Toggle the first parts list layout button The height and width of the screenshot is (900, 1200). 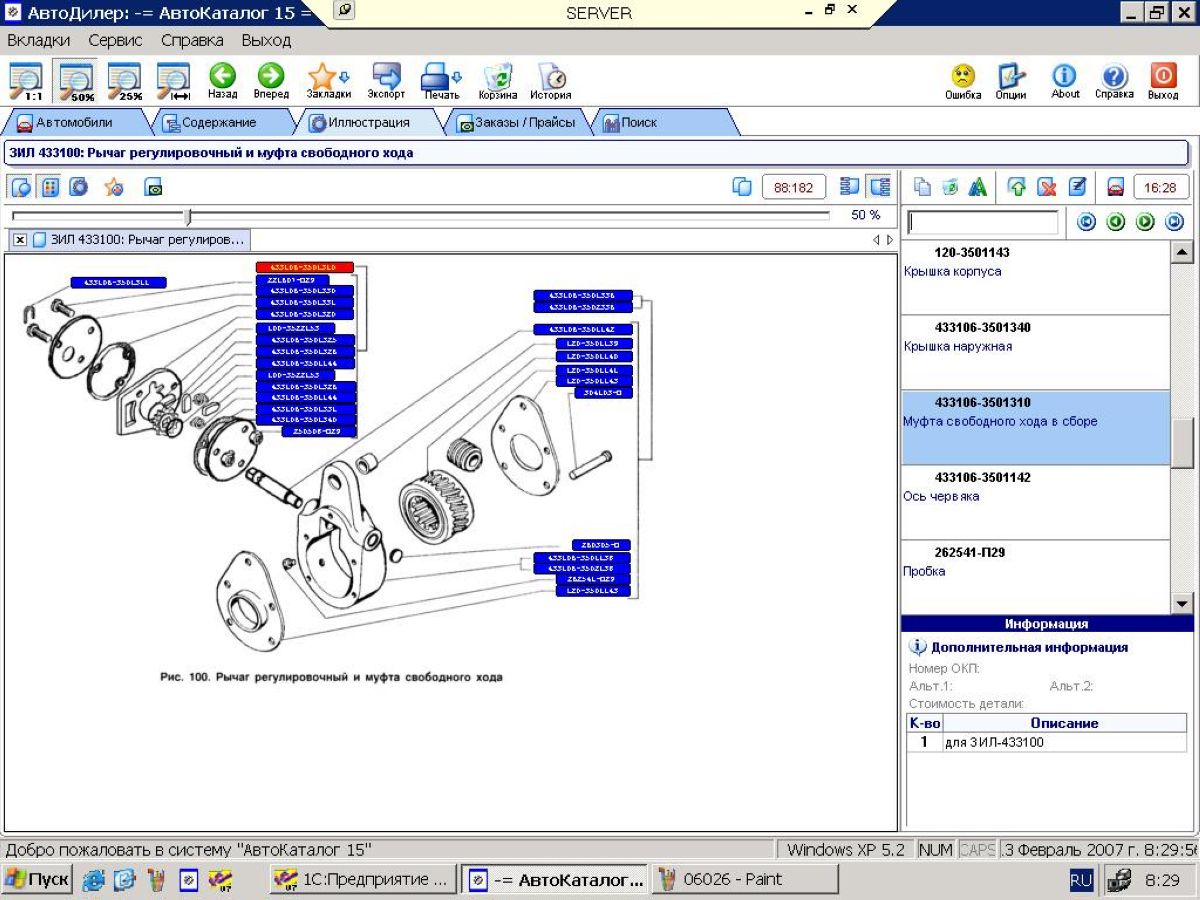850,187
